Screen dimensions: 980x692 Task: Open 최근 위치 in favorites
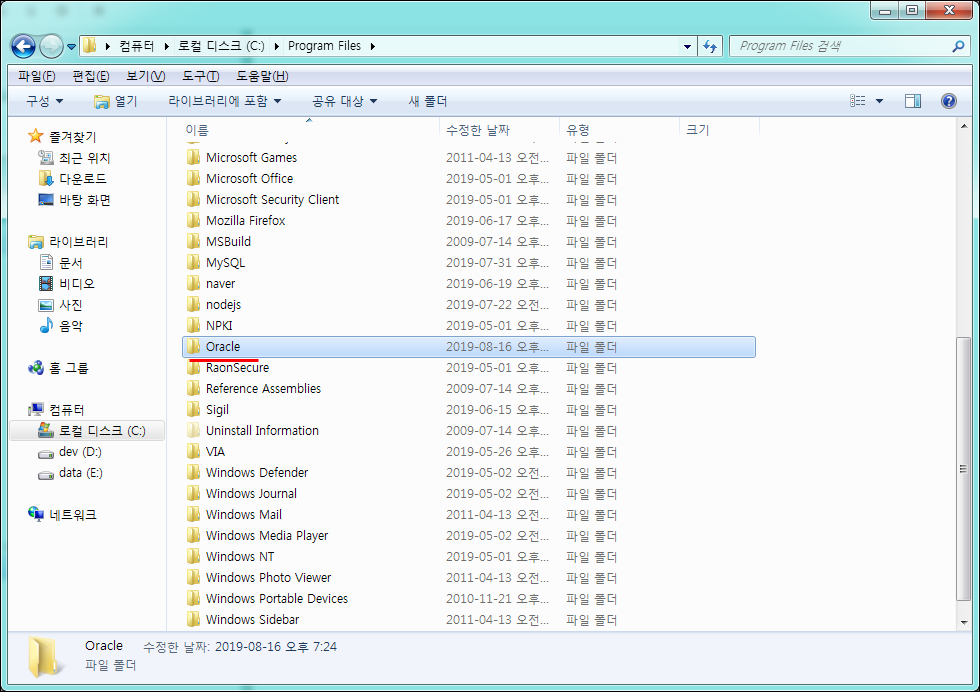[84, 158]
